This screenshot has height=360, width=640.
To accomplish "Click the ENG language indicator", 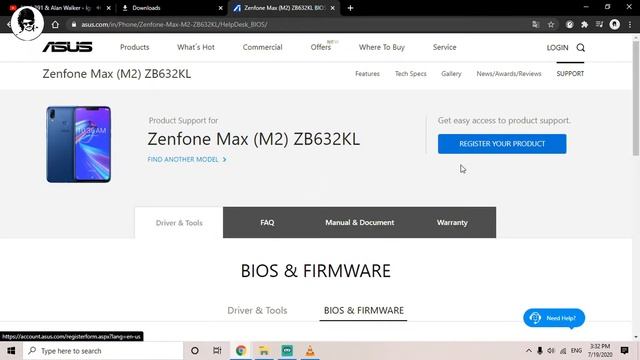I will 576,351.
